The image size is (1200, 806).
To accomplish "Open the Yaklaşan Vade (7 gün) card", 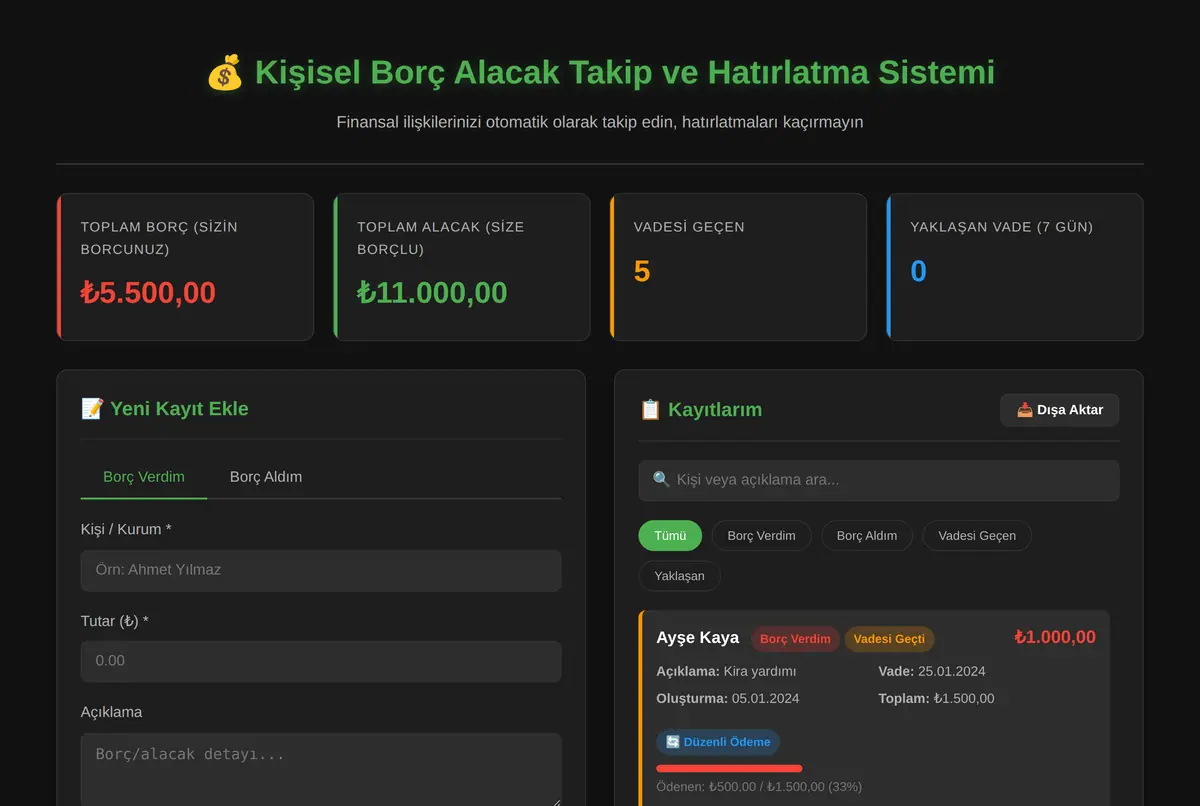I will pos(1015,267).
